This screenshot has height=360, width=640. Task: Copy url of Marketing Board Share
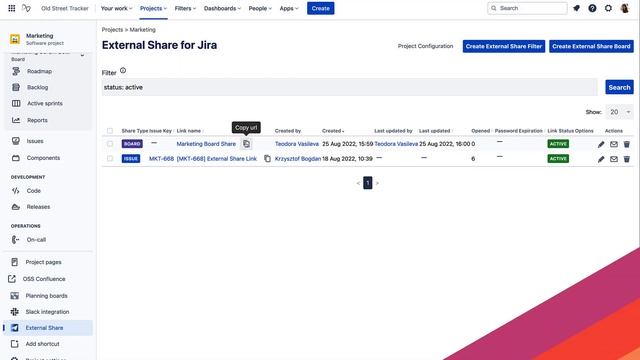click(x=247, y=144)
